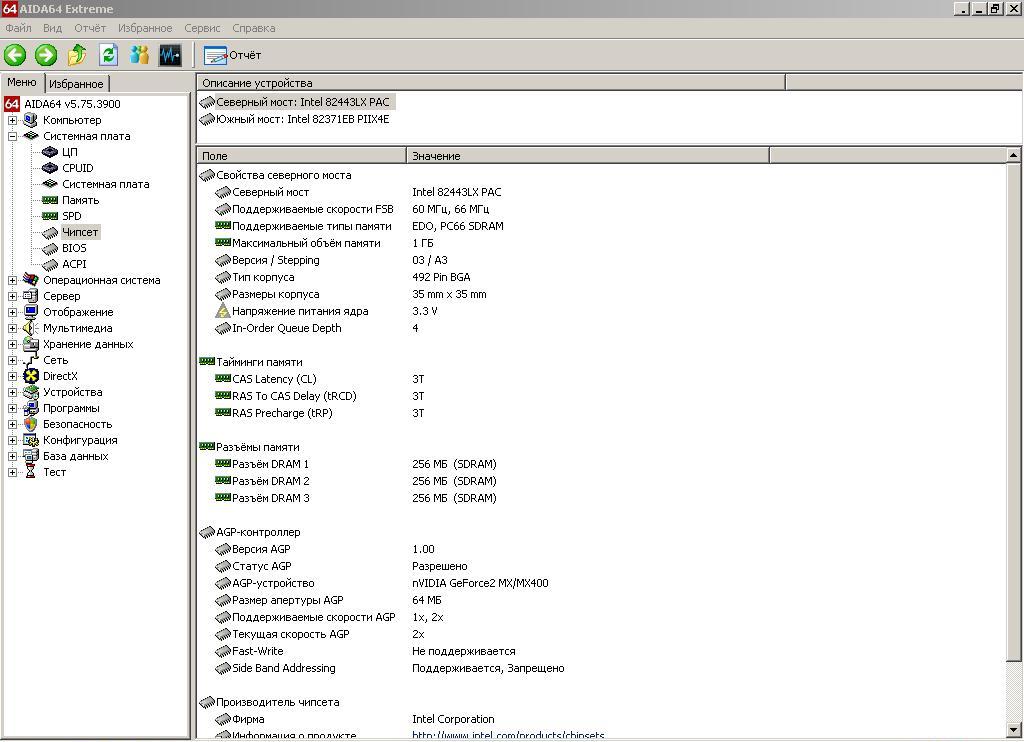Image resolution: width=1024 pixels, height=742 pixels.
Task: Select the ЦП tree item
Action: click(x=70, y=152)
